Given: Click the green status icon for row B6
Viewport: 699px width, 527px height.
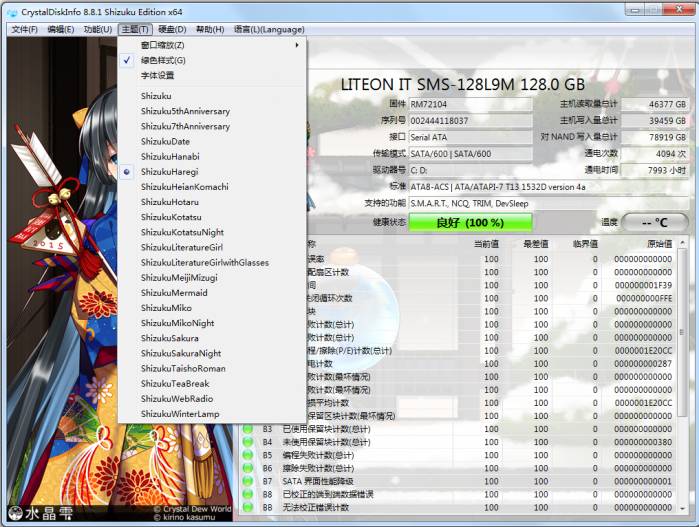Looking at the screenshot, I should pos(248,469).
